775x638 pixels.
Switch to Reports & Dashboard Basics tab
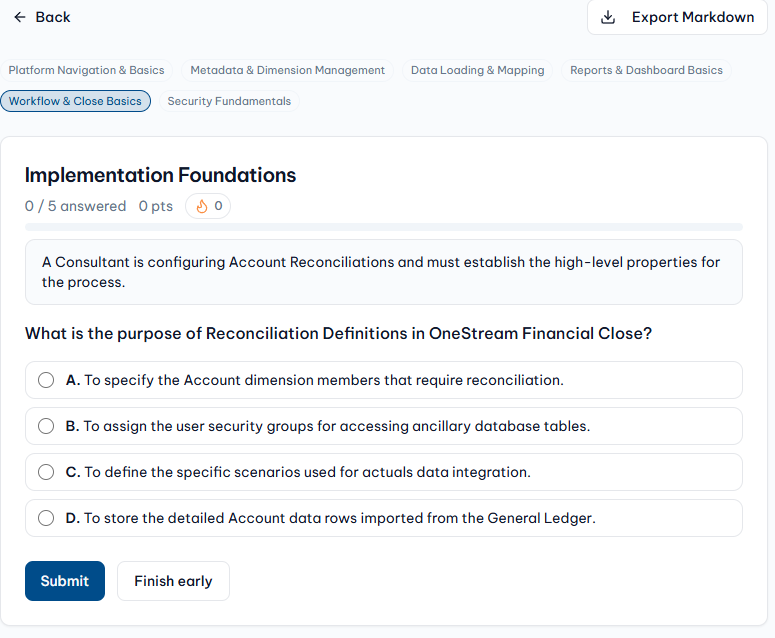coord(646,70)
